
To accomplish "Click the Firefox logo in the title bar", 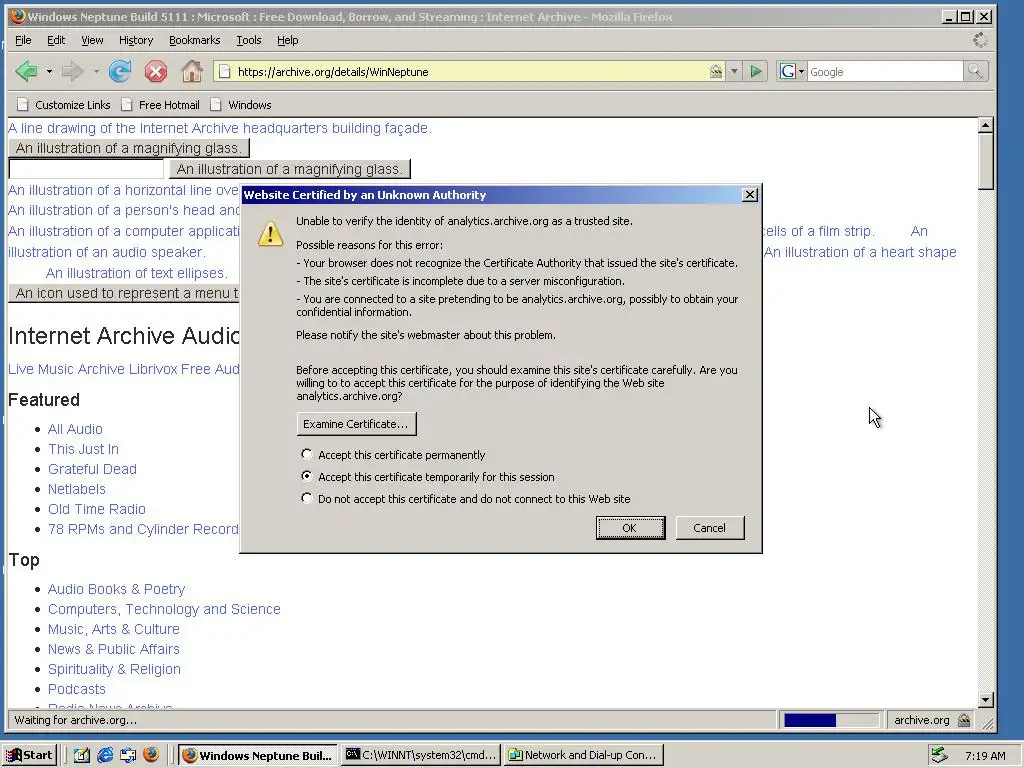I will point(18,16).
